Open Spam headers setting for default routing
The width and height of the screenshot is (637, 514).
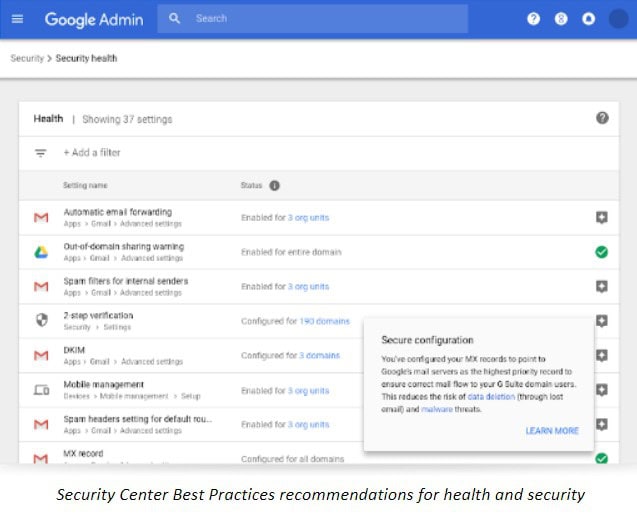click(x=138, y=419)
